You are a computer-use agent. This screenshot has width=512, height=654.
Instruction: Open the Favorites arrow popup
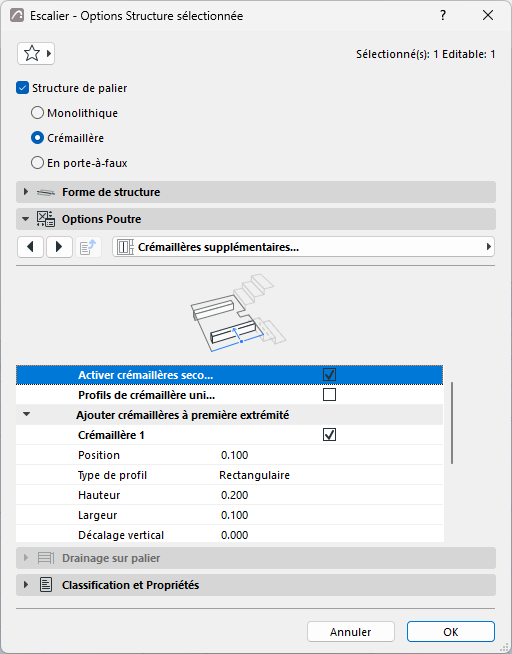click(x=49, y=53)
